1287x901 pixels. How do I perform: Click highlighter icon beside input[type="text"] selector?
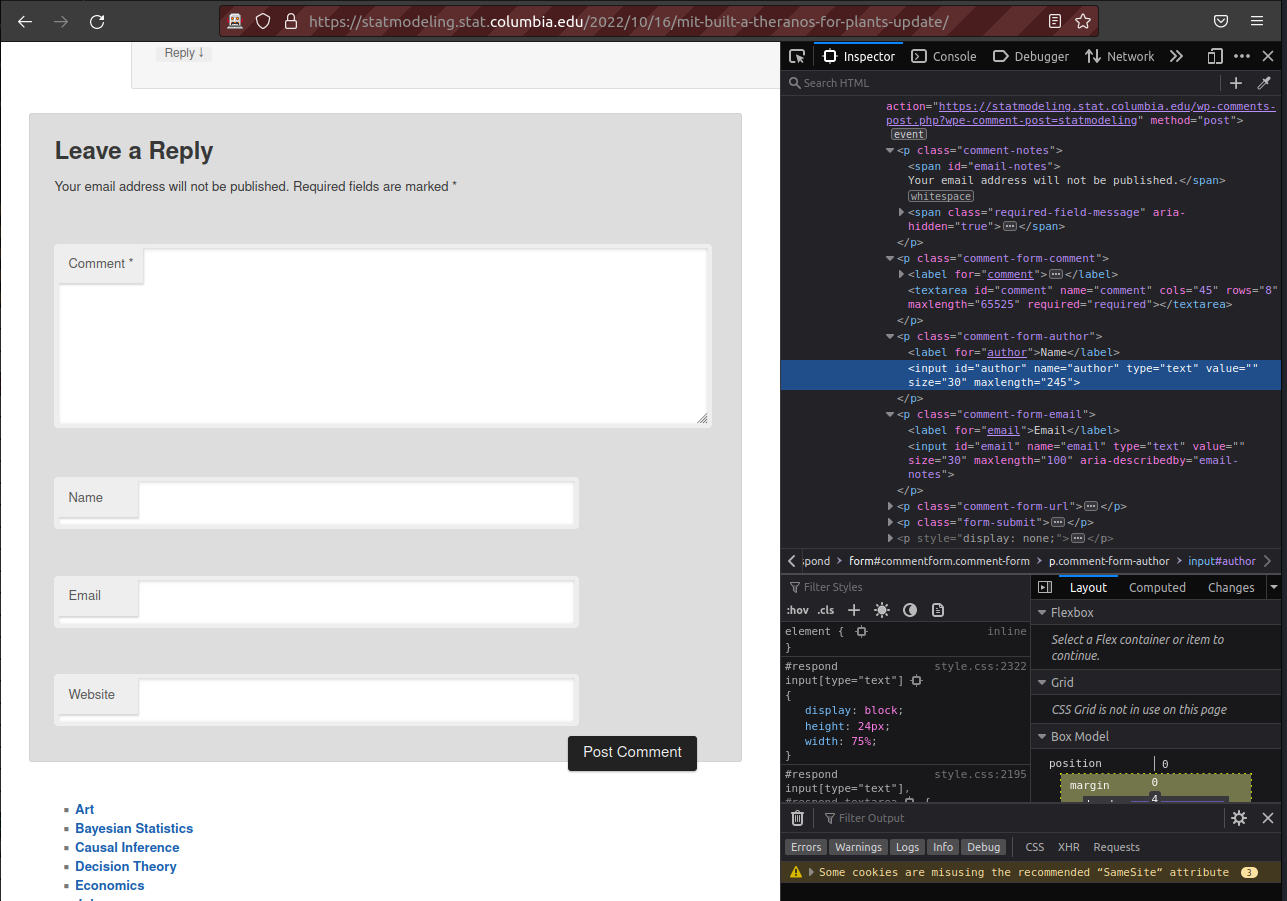tap(916, 680)
